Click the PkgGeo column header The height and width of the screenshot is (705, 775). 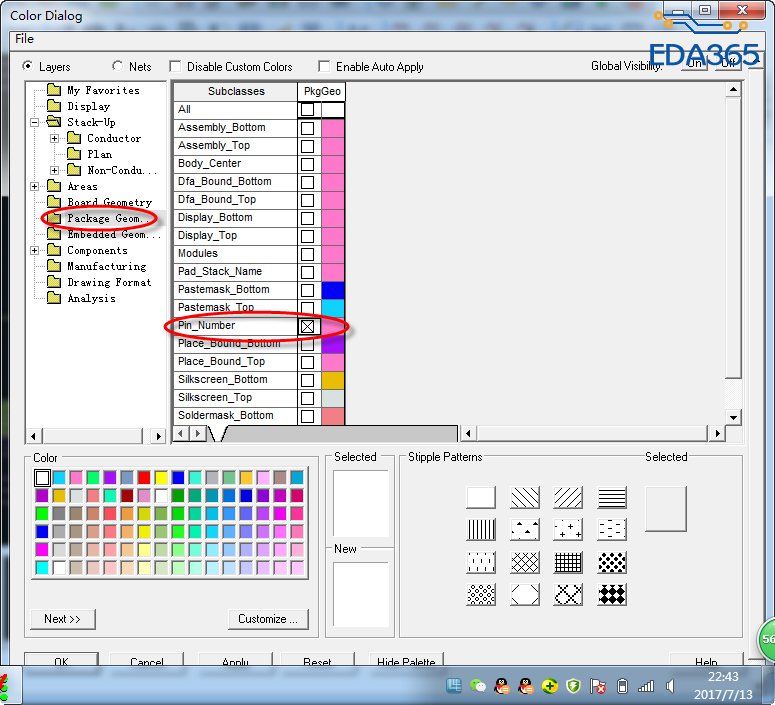[x=322, y=91]
